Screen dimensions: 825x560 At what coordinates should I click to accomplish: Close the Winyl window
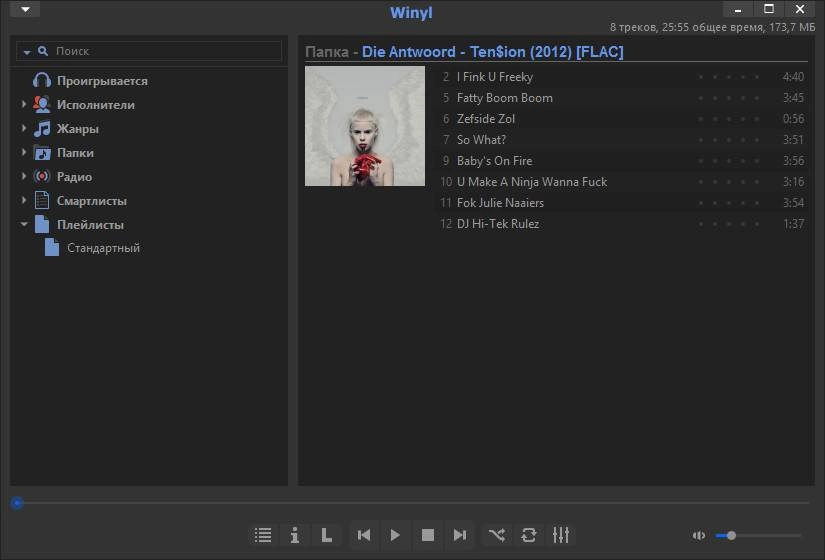800,9
